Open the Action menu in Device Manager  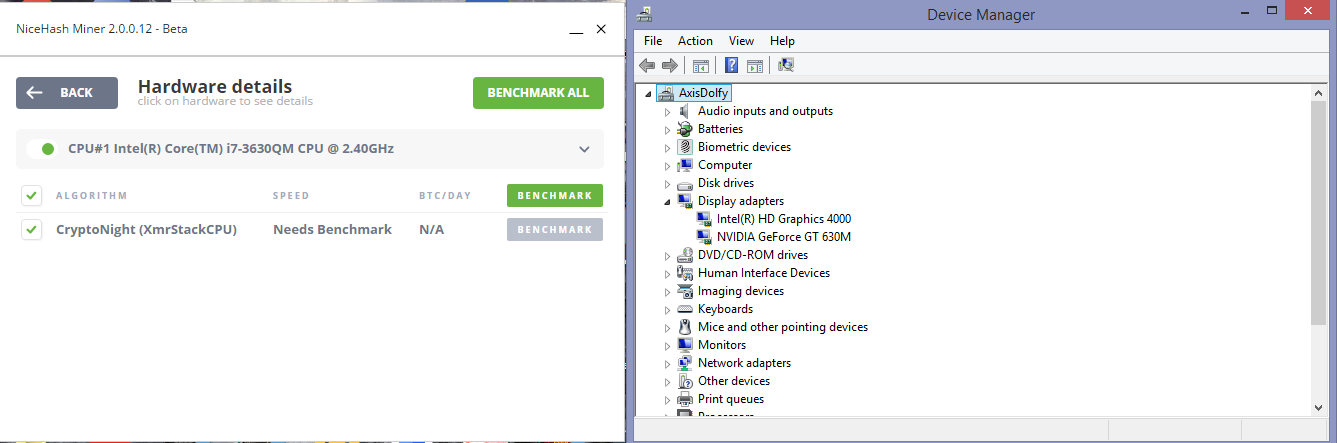coord(695,41)
